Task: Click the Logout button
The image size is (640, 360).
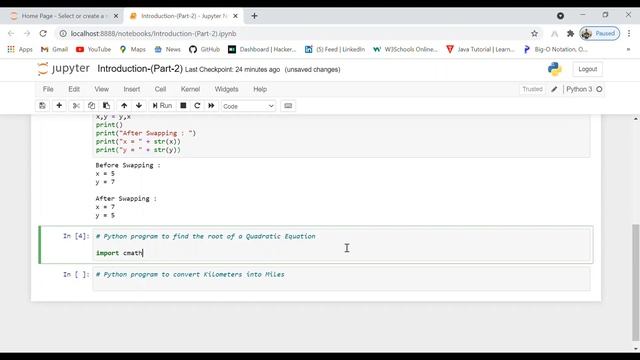Action: pyautogui.click(x=587, y=69)
